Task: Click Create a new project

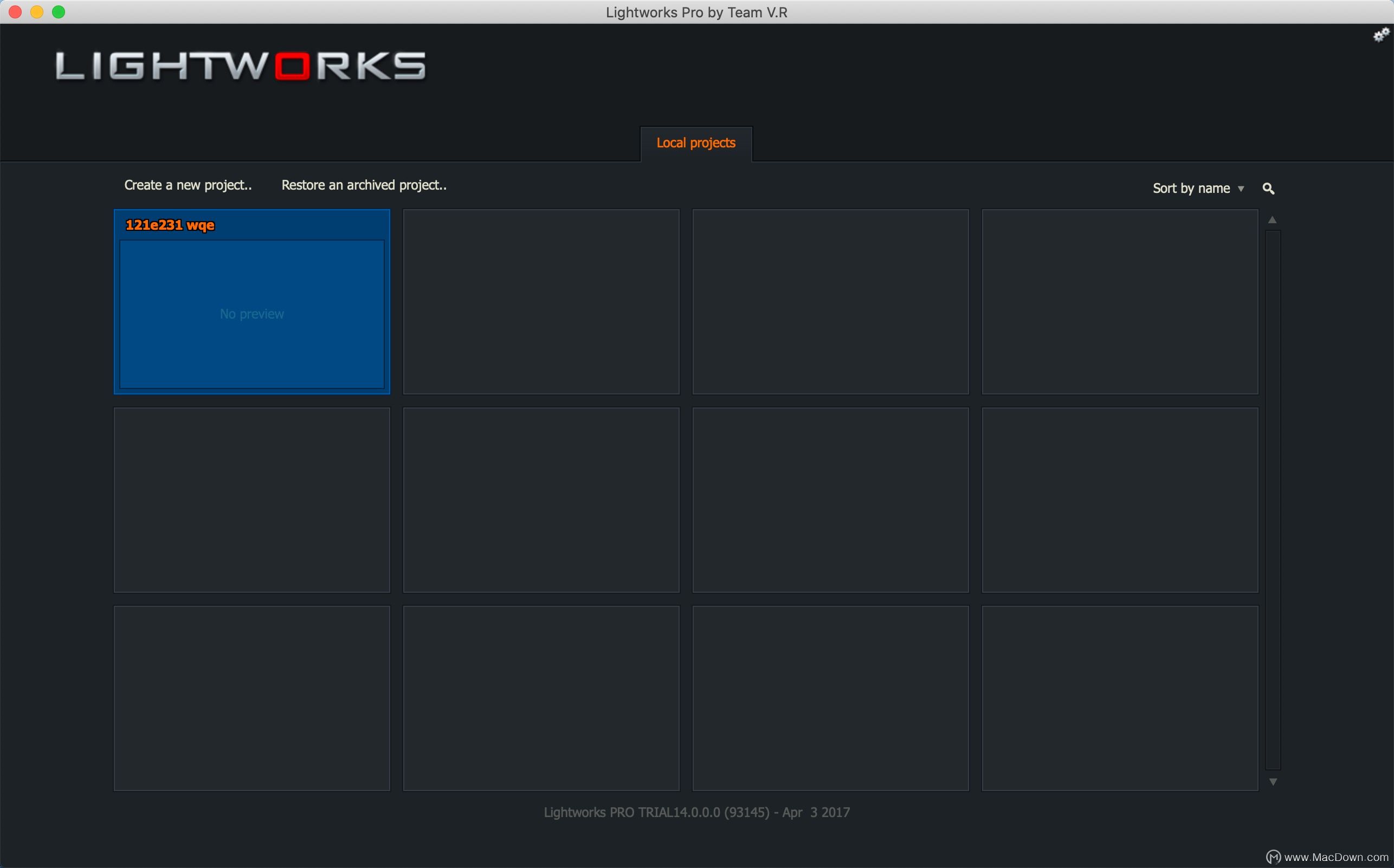Action: [188, 185]
